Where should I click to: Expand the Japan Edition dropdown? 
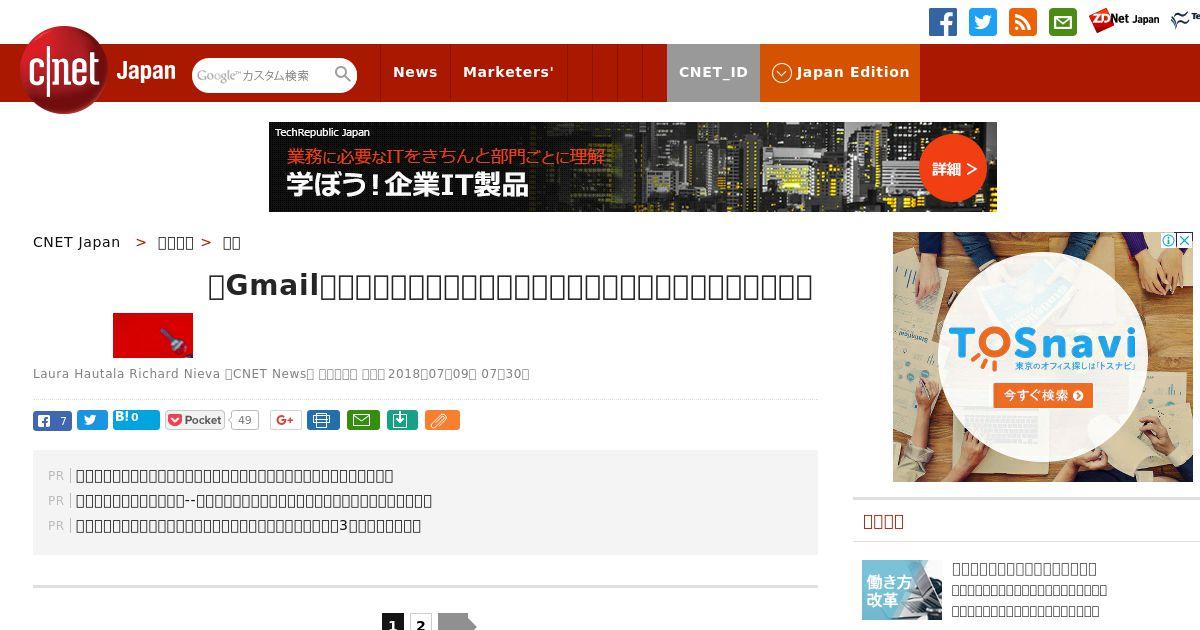click(840, 72)
